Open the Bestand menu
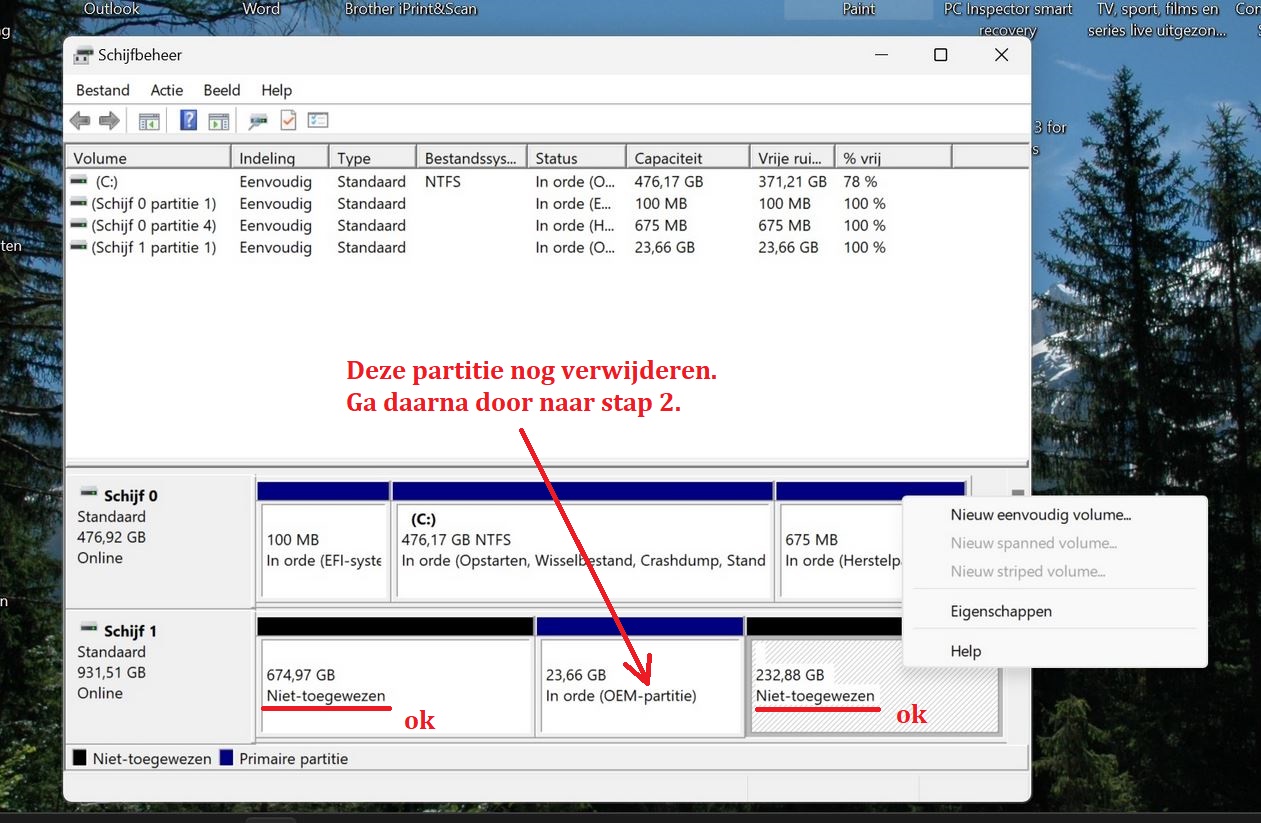This screenshot has width=1261, height=823. click(x=103, y=90)
